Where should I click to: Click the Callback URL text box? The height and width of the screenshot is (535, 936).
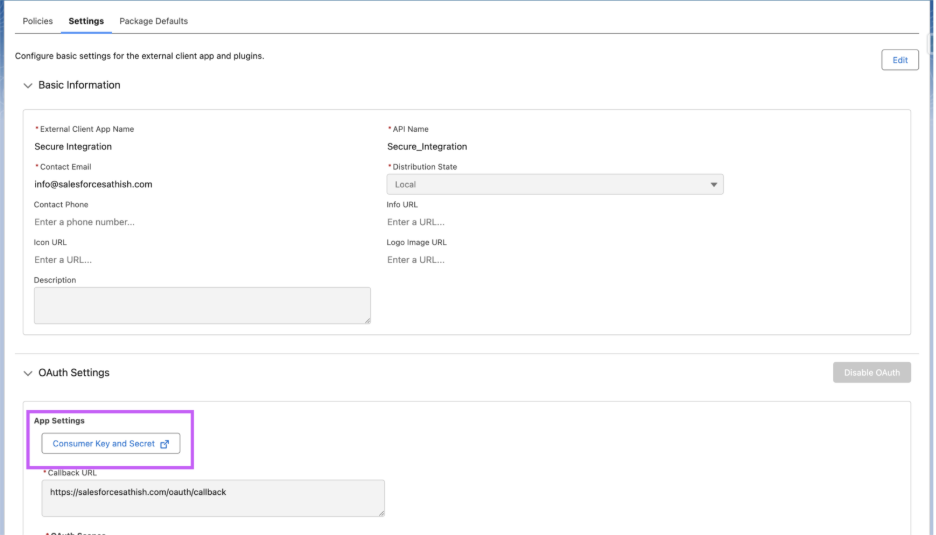coord(212,497)
